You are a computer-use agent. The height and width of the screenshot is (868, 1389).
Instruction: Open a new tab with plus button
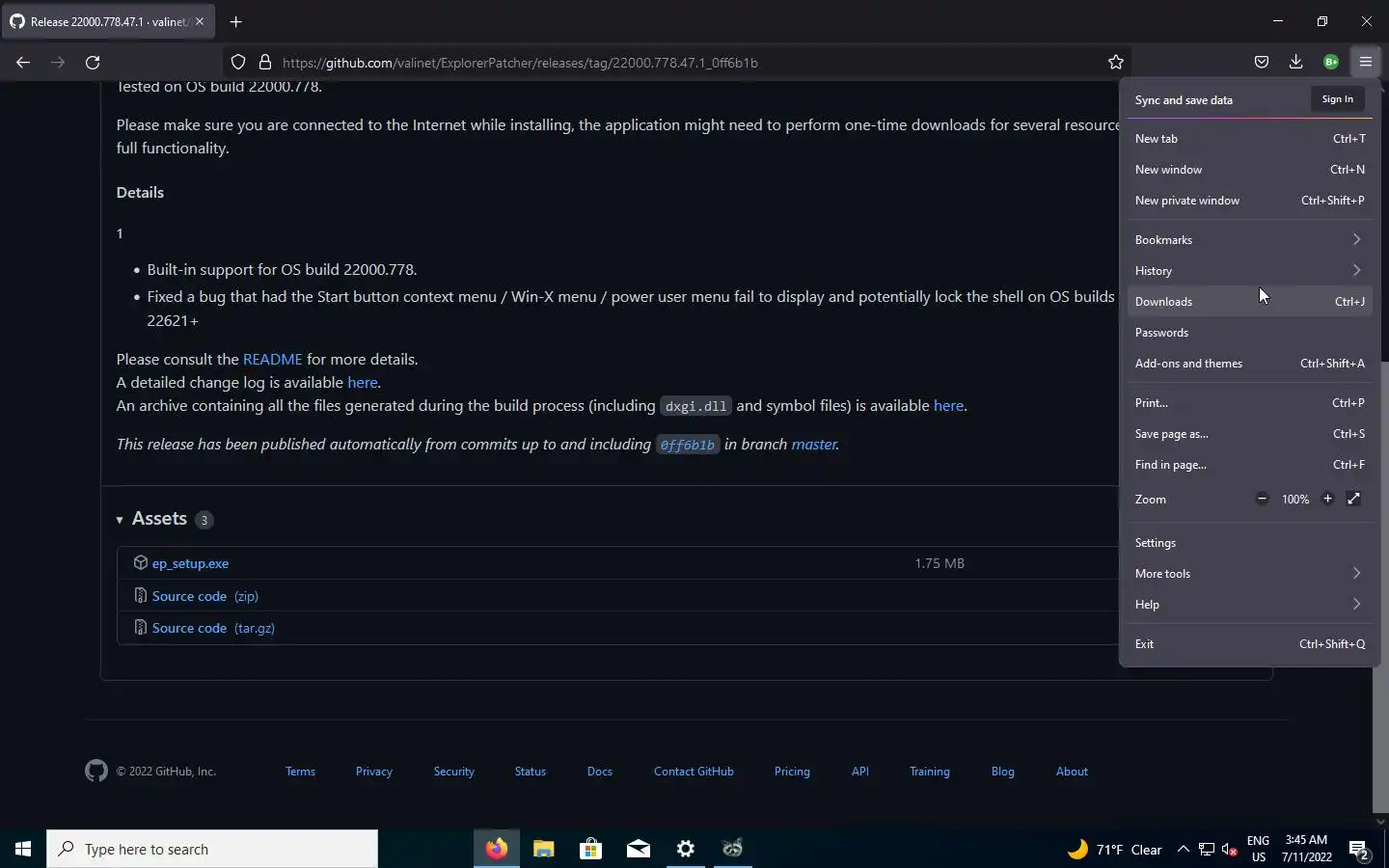point(235,21)
